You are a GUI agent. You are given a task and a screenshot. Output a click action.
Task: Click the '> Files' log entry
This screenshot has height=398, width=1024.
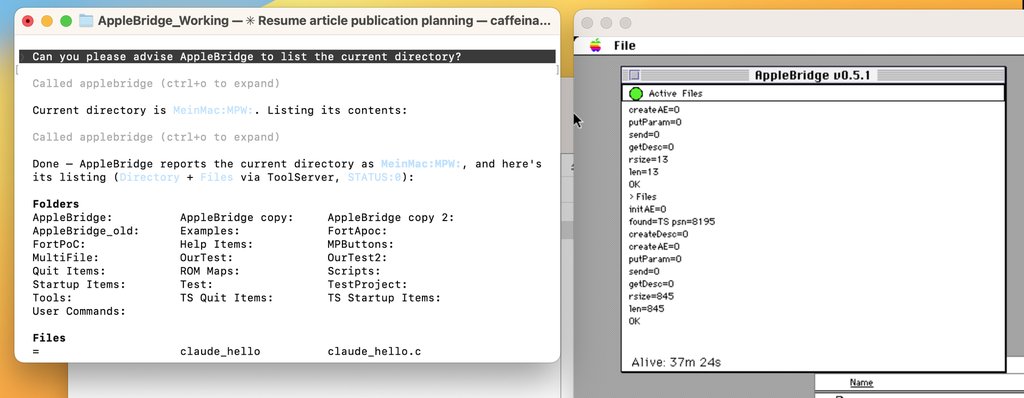pyautogui.click(x=643, y=197)
